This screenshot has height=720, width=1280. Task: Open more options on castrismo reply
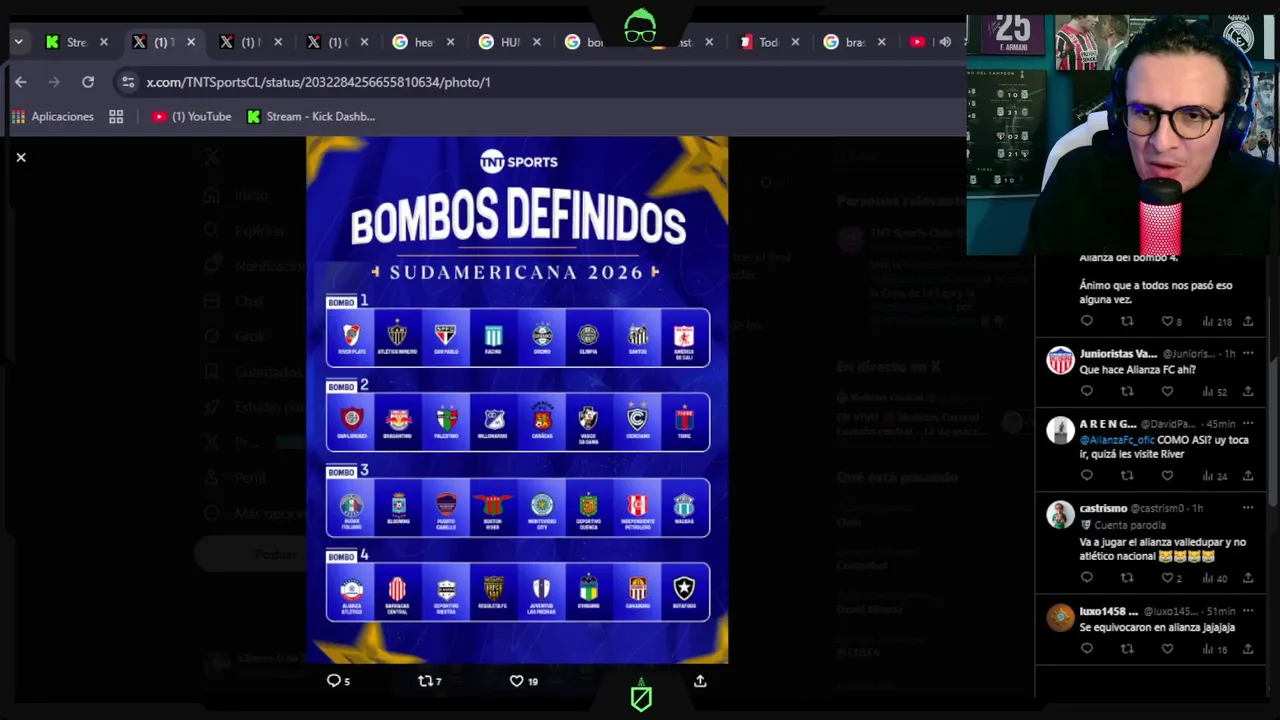pyautogui.click(x=1247, y=508)
